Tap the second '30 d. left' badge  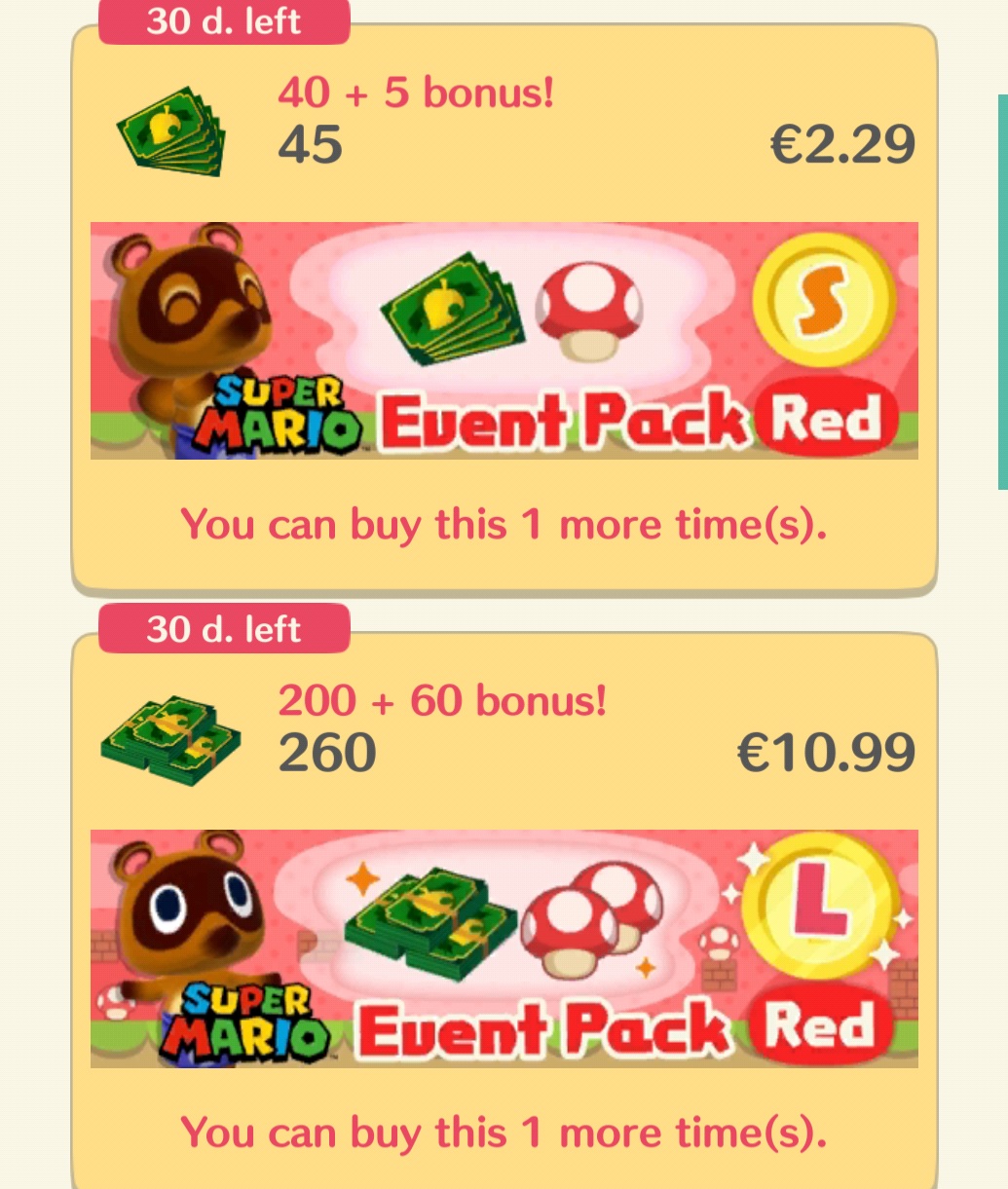click(x=224, y=629)
